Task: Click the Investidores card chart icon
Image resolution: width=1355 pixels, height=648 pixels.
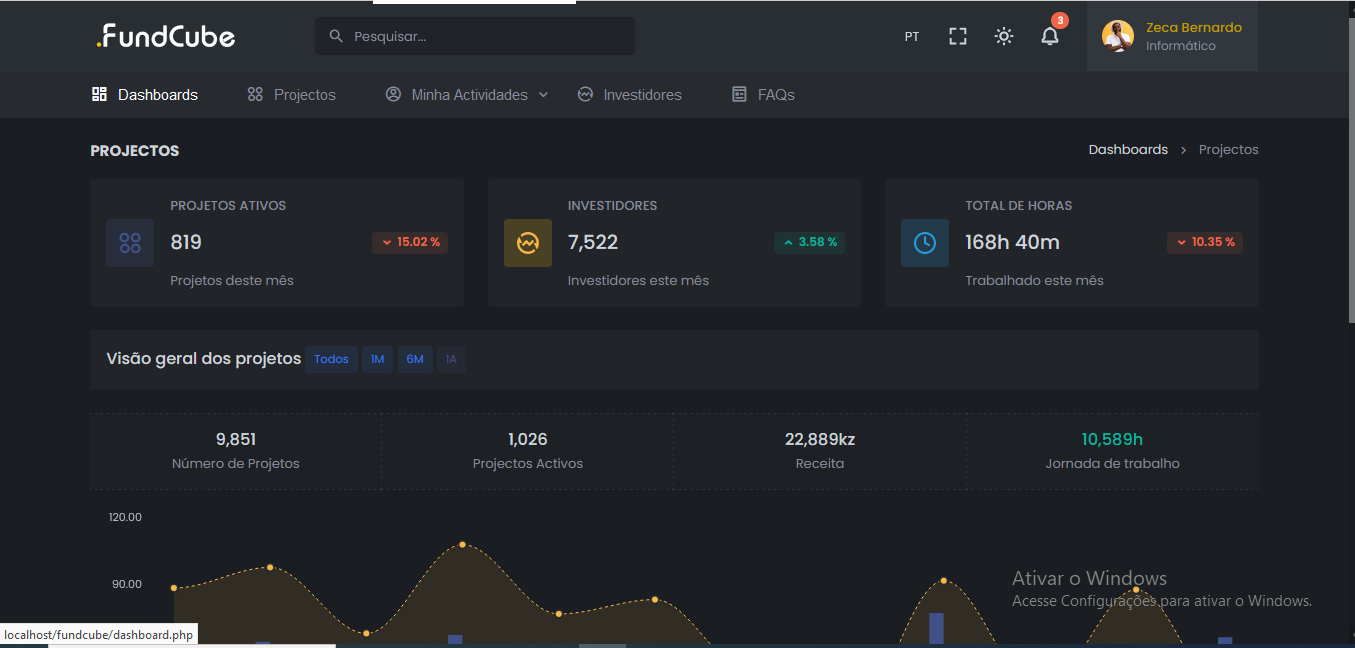Action: tap(527, 243)
